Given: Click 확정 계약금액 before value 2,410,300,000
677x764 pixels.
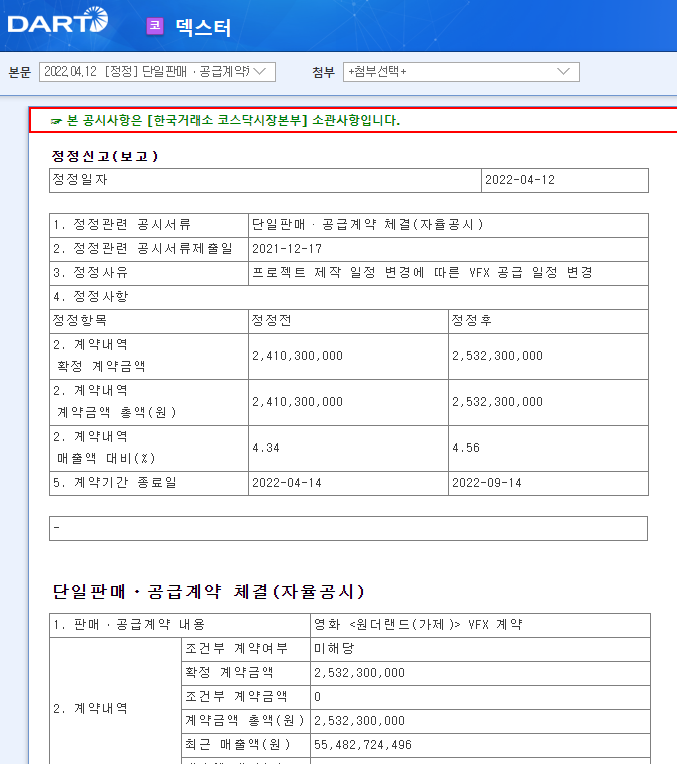Looking at the screenshot, I should point(297,356).
